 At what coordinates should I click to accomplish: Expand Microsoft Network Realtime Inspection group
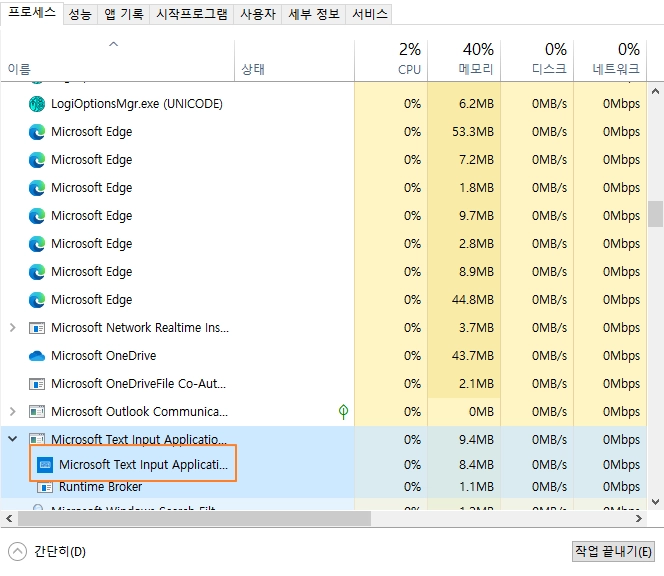click(x=13, y=327)
